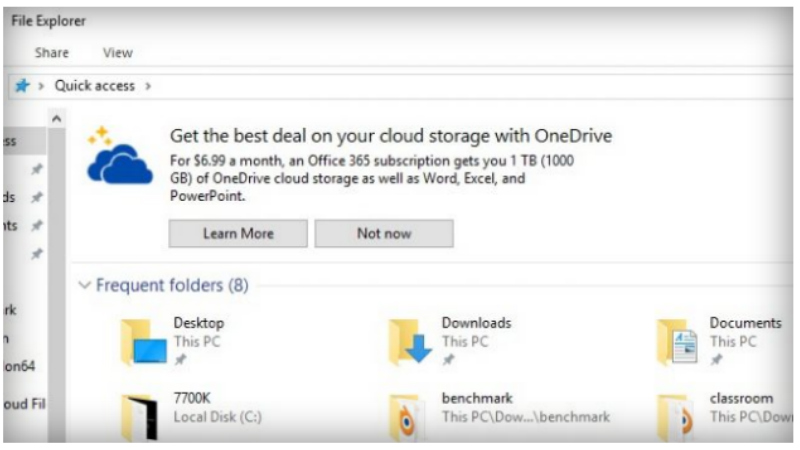
Task: Expand the Quick access breadcrumb chevron
Action: click(x=148, y=86)
